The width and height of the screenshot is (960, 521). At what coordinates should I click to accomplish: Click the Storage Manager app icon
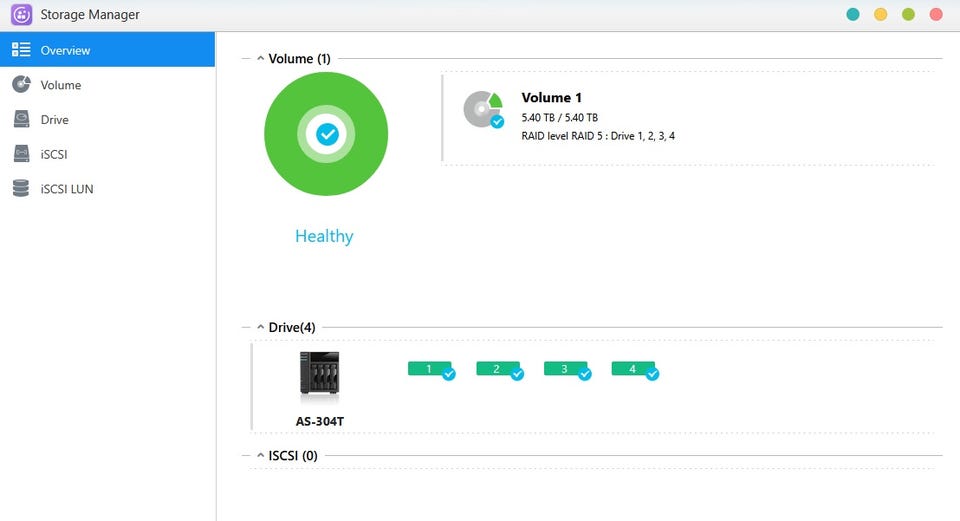tap(21, 15)
